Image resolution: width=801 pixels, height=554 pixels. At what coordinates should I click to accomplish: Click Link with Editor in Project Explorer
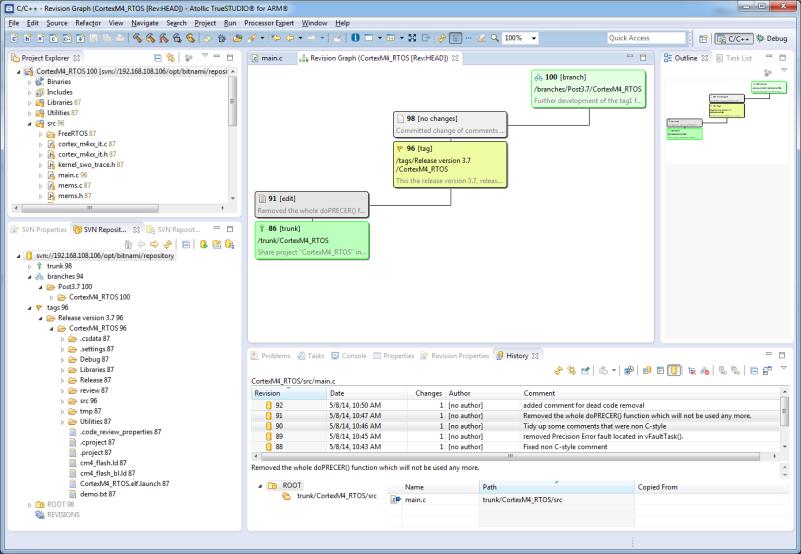(x=172, y=58)
